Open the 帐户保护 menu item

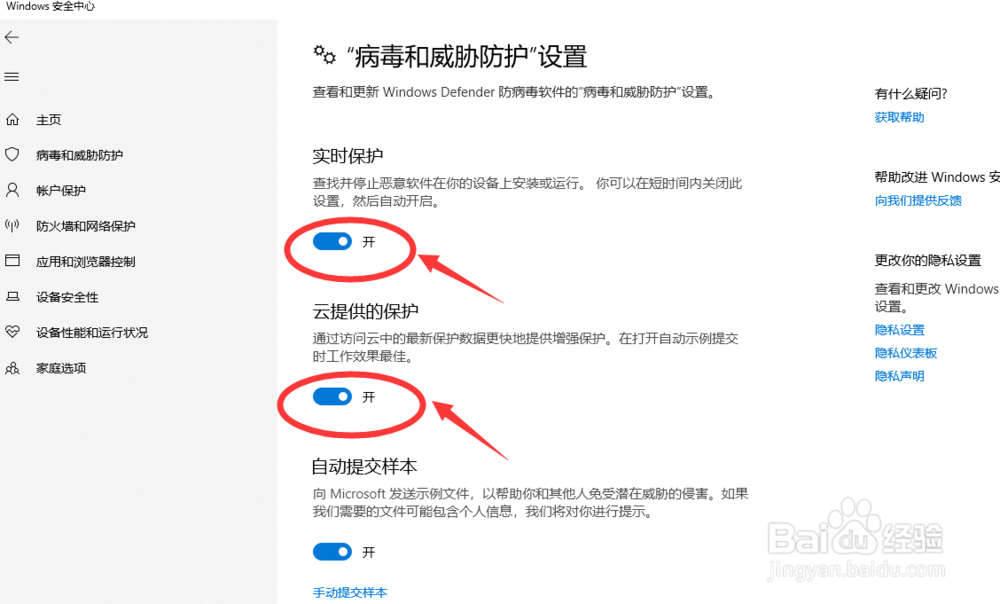tap(61, 190)
